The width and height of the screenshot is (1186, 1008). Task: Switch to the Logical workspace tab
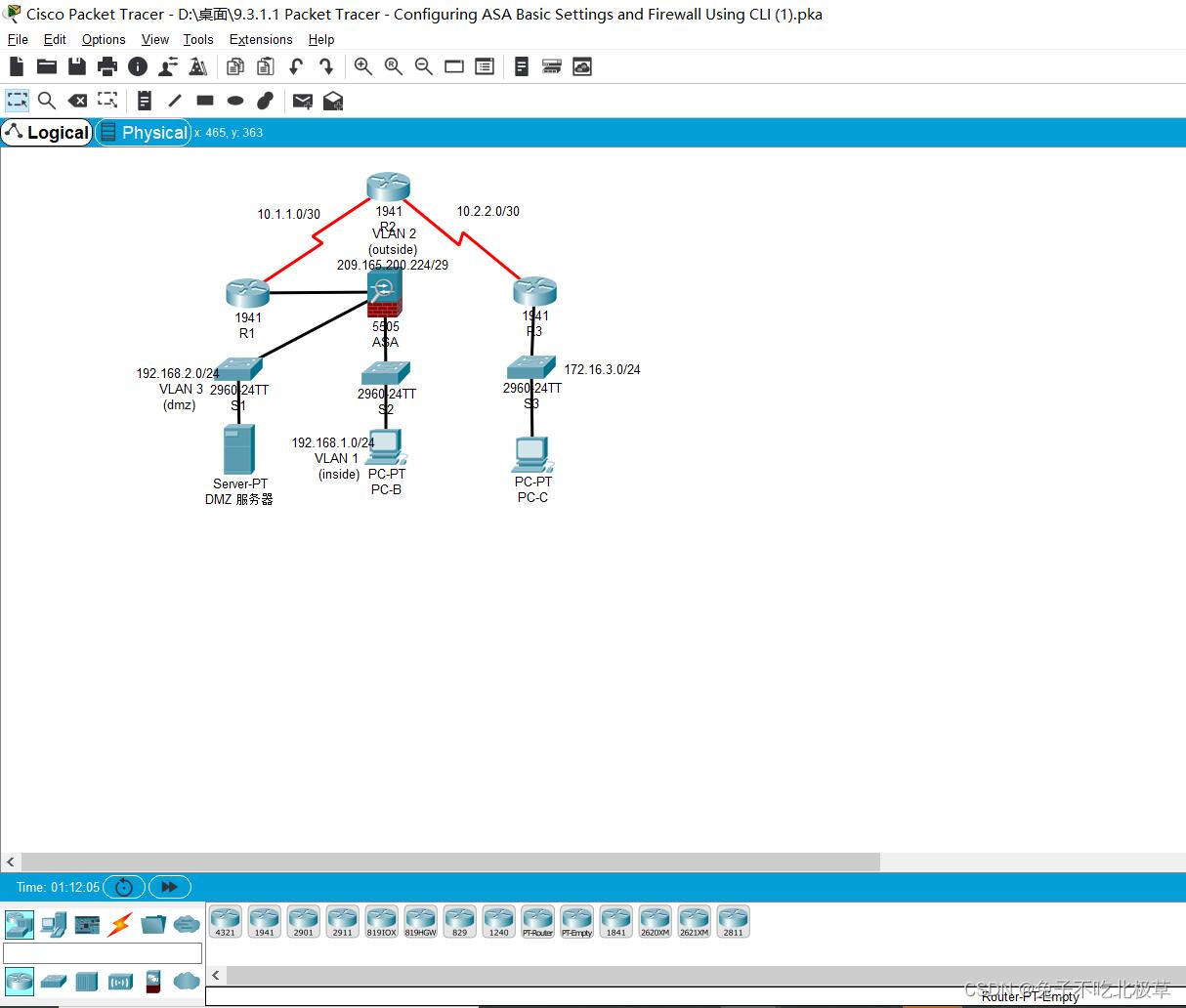(x=47, y=132)
